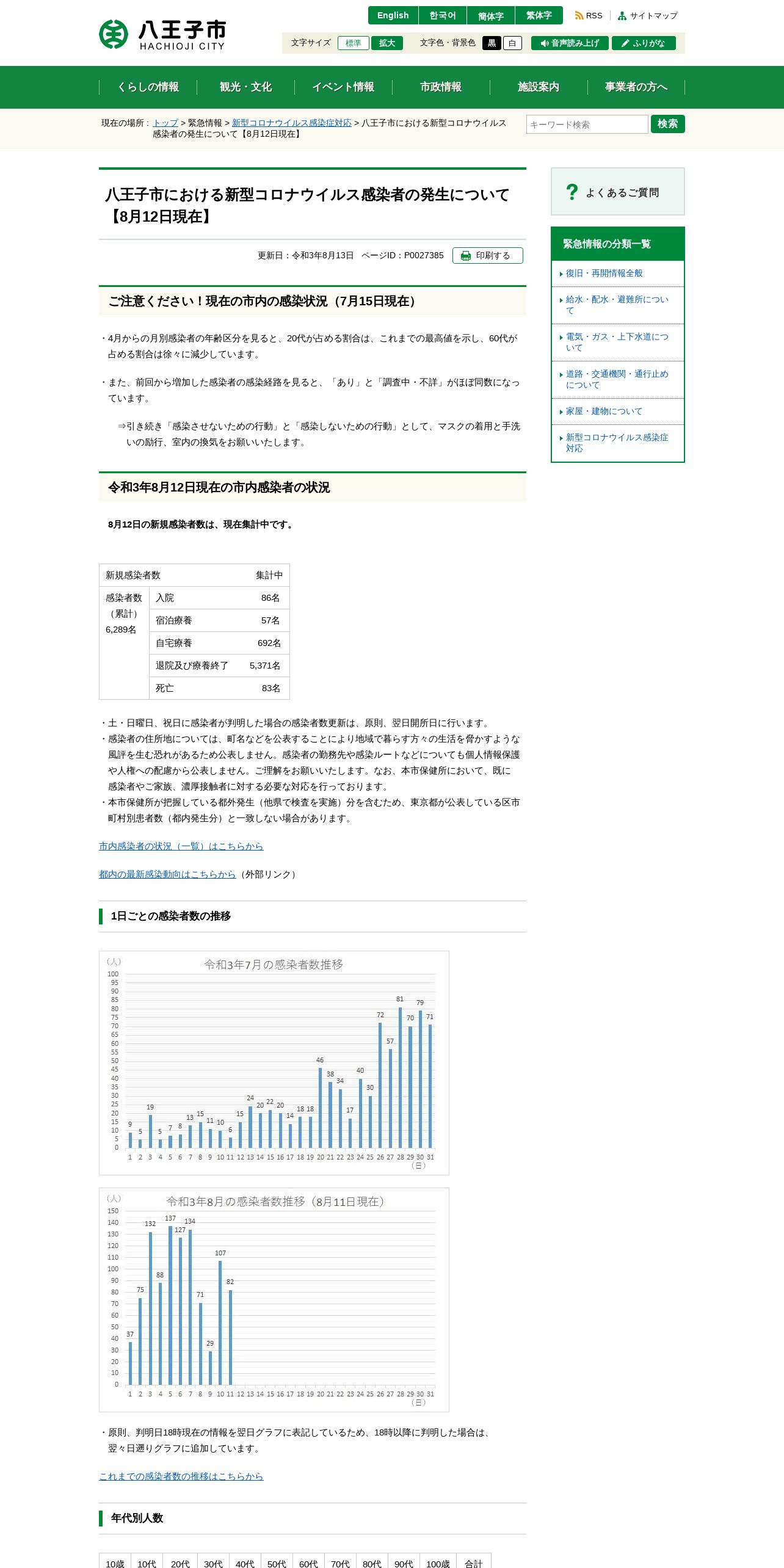Open 市内感染者の状況（一覧）はこちらから link
Image resolution: width=784 pixels, height=1568 pixels.
coord(181,846)
